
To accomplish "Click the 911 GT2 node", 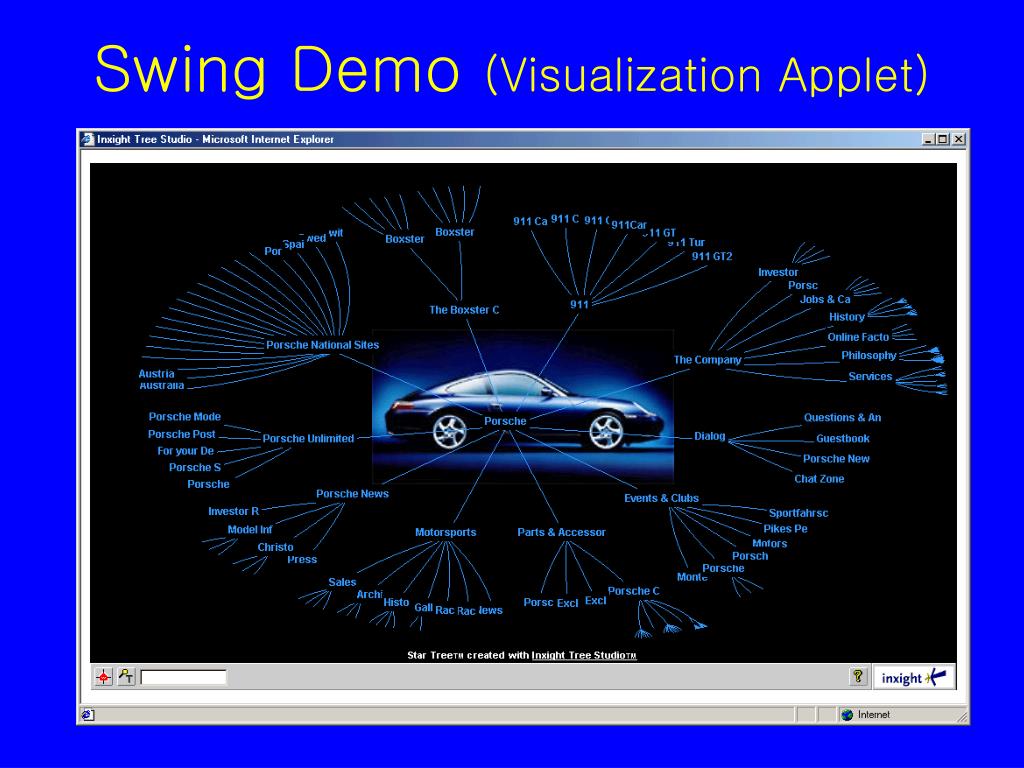I will (712, 257).
